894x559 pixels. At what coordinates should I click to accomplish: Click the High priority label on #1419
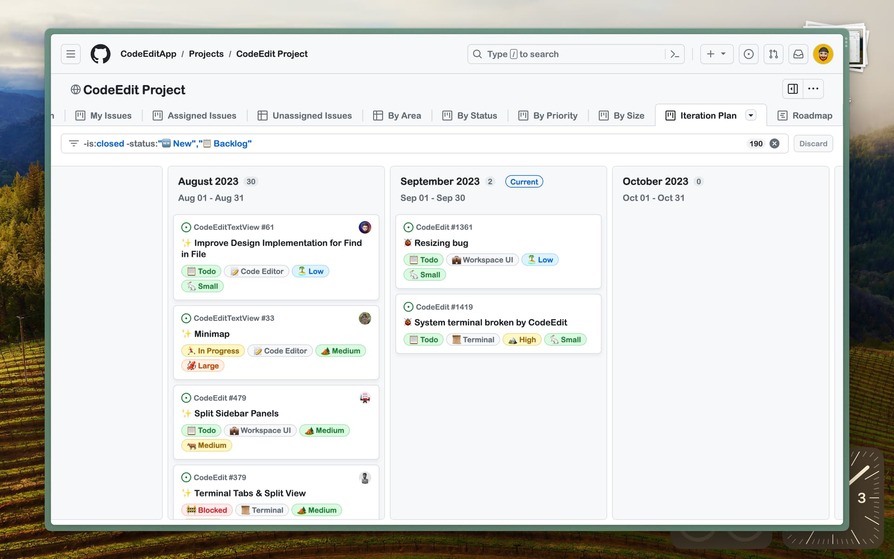tap(522, 339)
